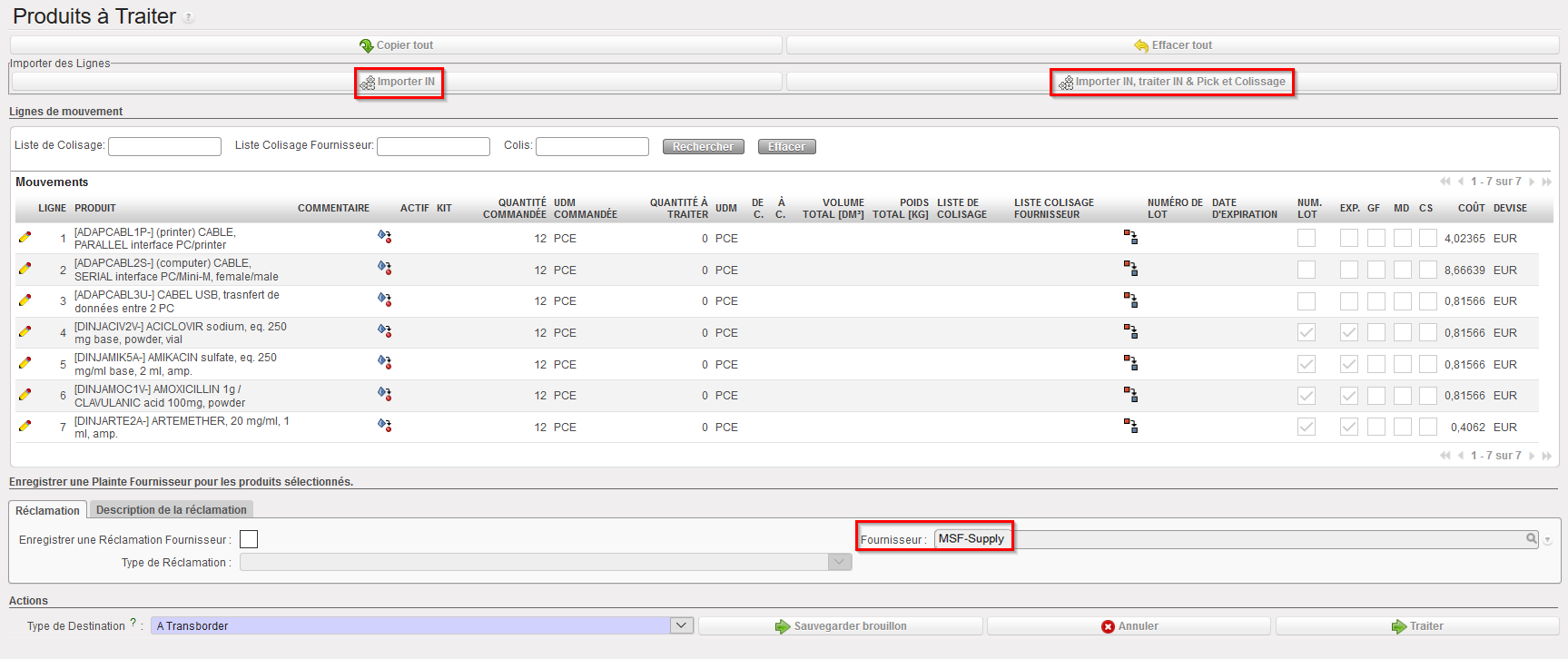Click the help question mark beside title

click(188, 18)
